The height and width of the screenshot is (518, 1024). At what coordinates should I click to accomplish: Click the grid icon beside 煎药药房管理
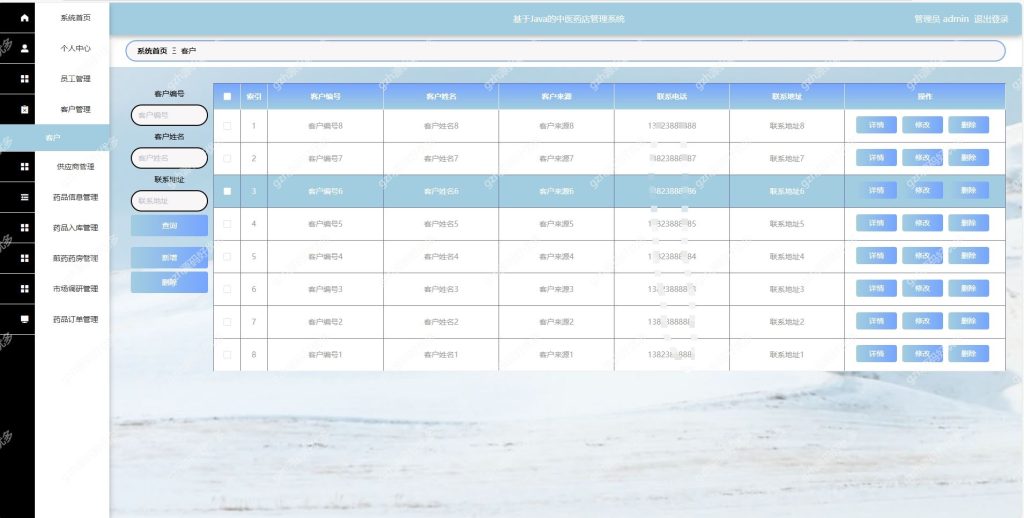[24, 258]
